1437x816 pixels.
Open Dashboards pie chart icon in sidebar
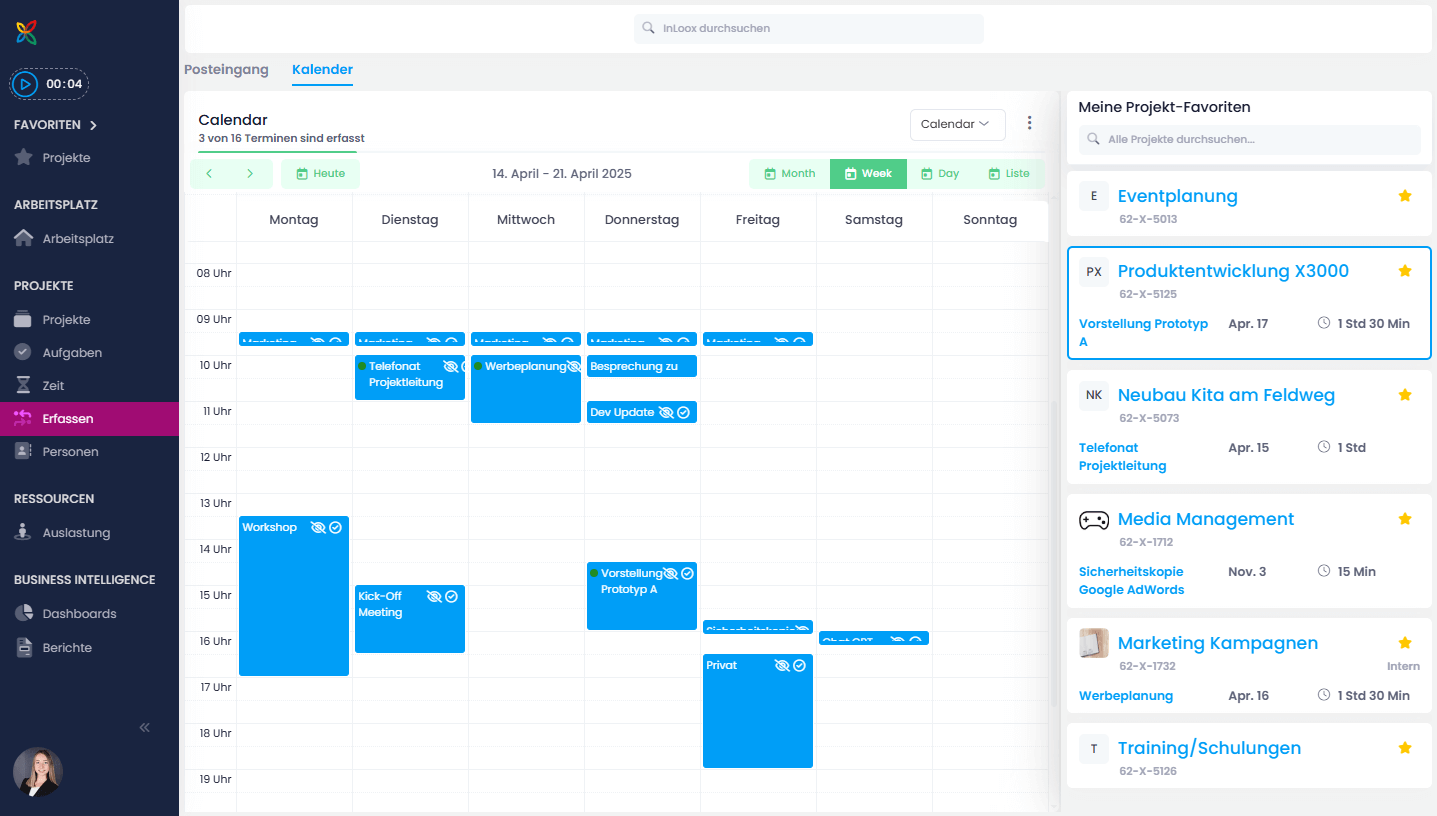pyautogui.click(x=24, y=614)
